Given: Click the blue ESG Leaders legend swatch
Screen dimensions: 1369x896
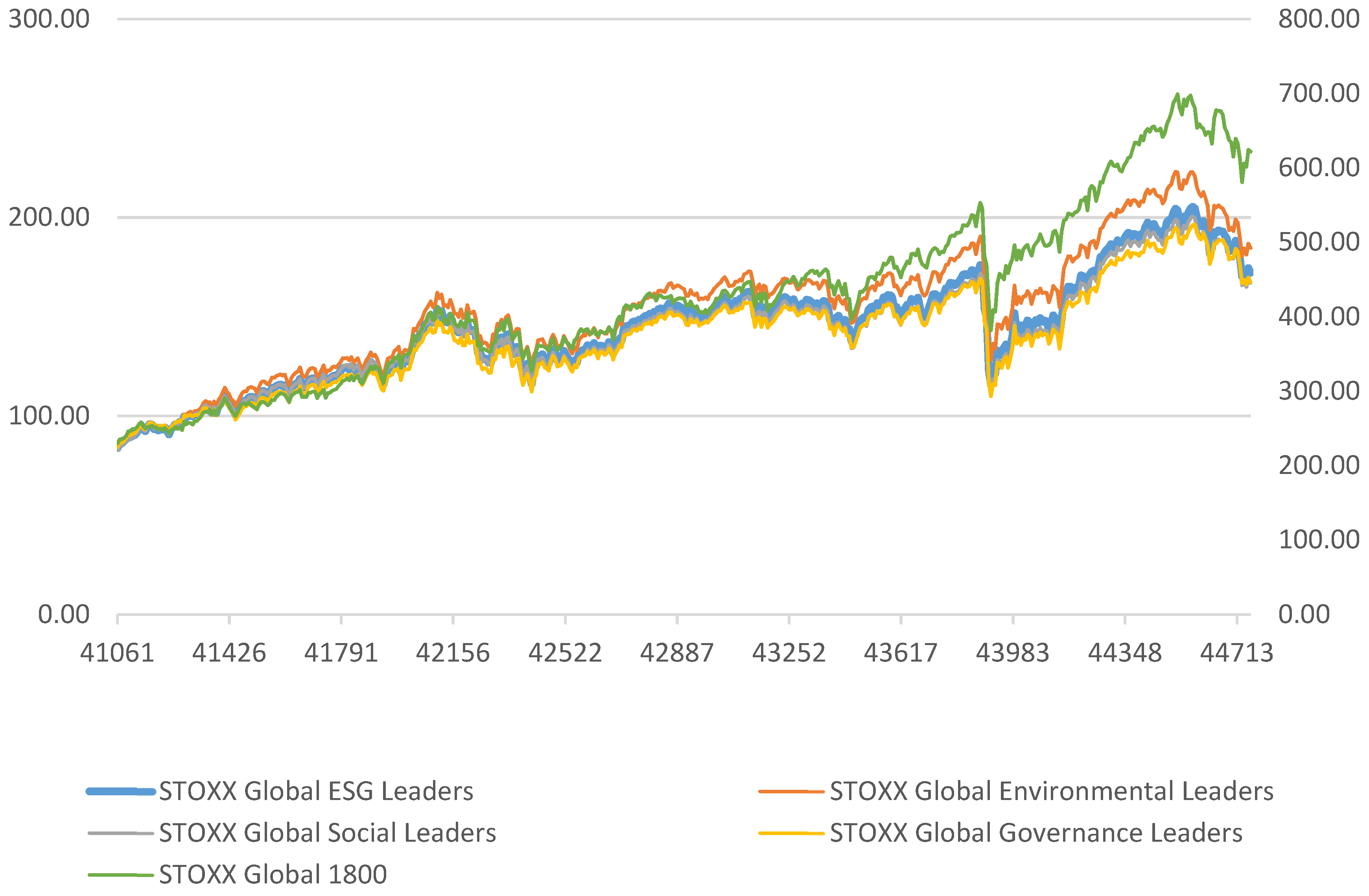Looking at the screenshot, I should [x=121, y=792].
